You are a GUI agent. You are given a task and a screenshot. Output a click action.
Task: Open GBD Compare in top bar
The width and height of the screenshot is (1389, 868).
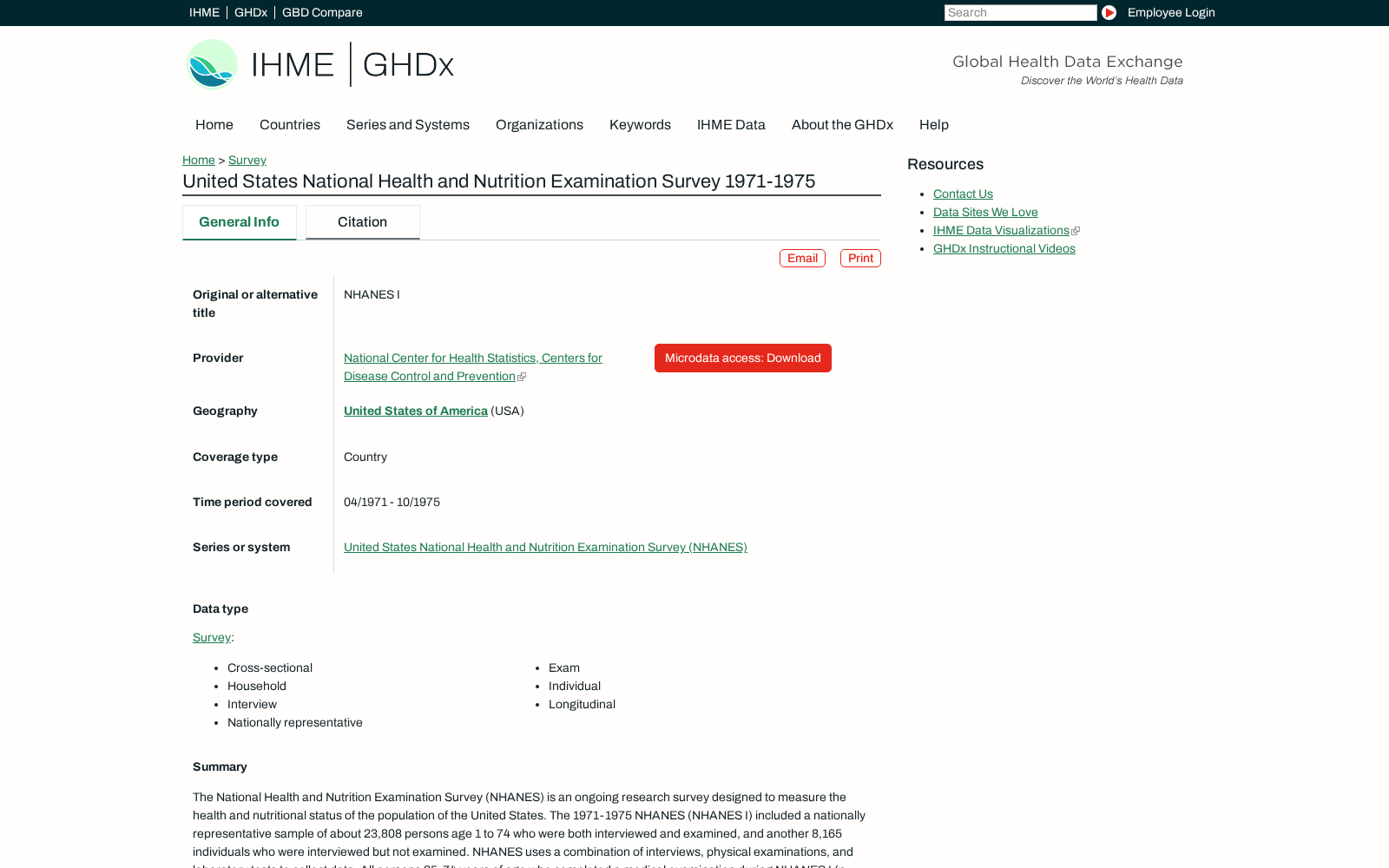(322, 12)
